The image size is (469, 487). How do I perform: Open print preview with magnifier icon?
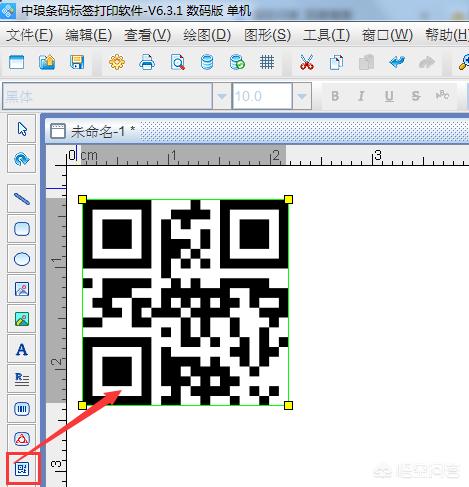[x=177, y=62]
